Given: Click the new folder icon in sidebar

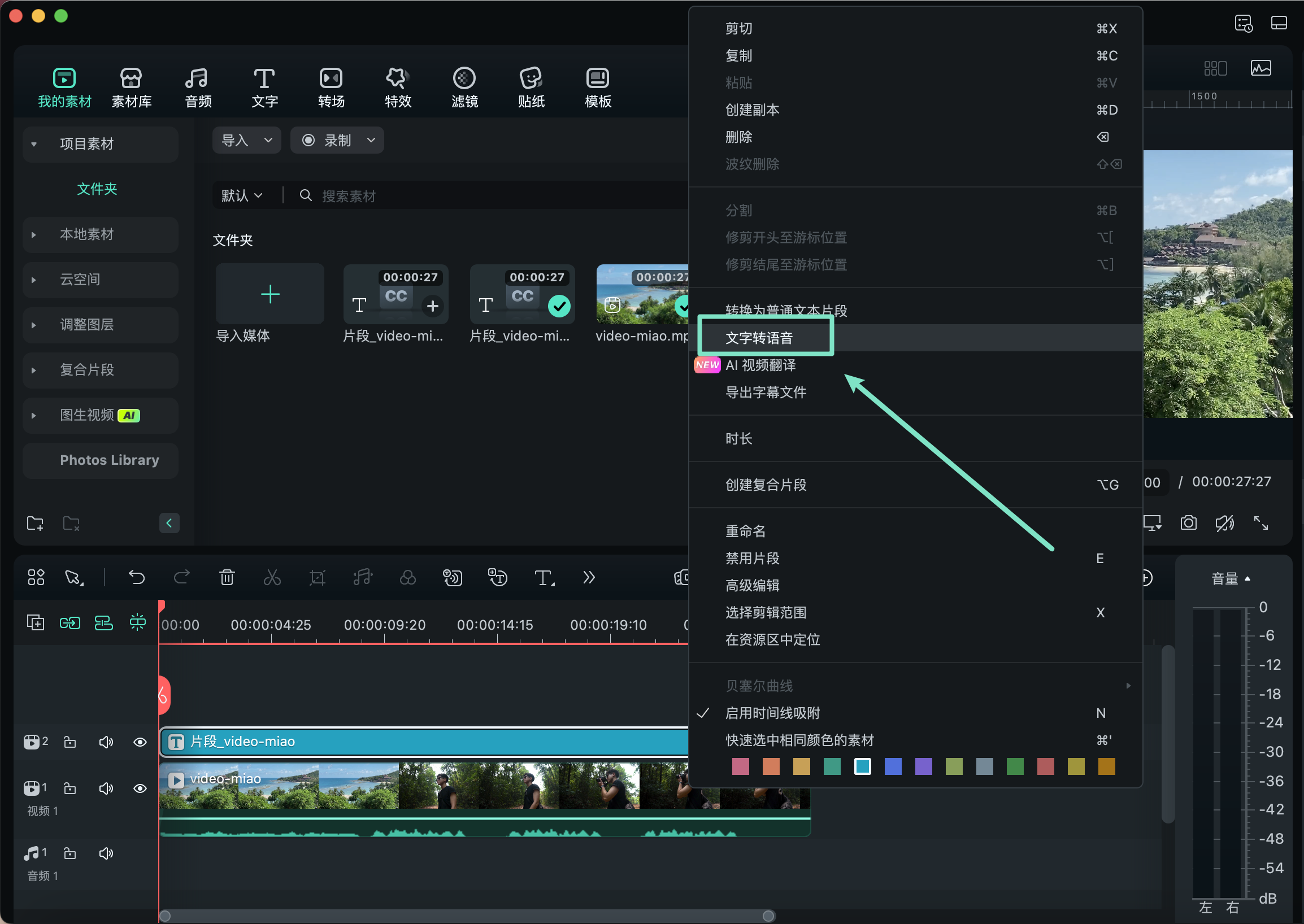Looking at the screenshot, I should pos(35,523).
